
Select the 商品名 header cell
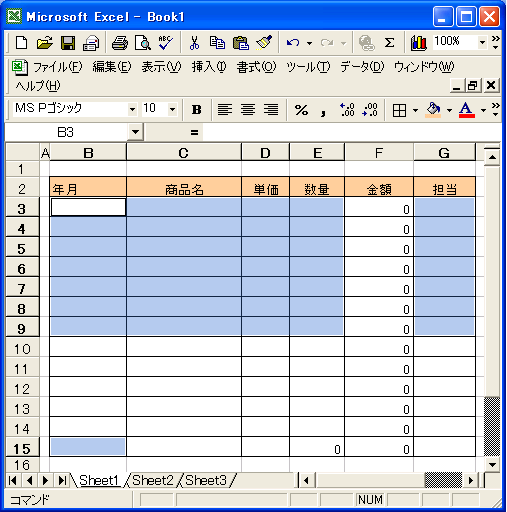coord(184,189)
